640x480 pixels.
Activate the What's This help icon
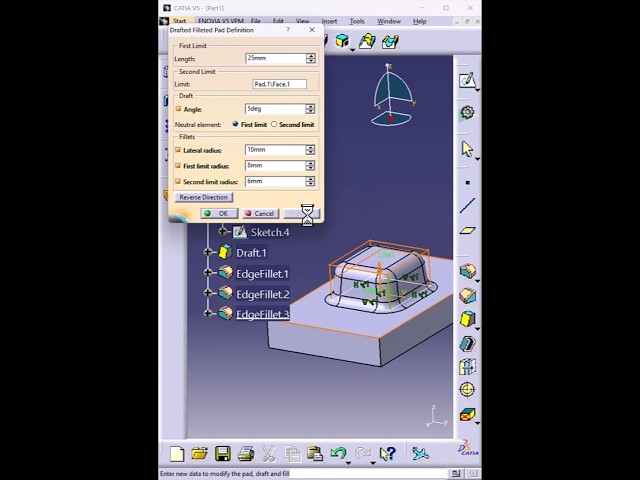click(x=387, y=453)
